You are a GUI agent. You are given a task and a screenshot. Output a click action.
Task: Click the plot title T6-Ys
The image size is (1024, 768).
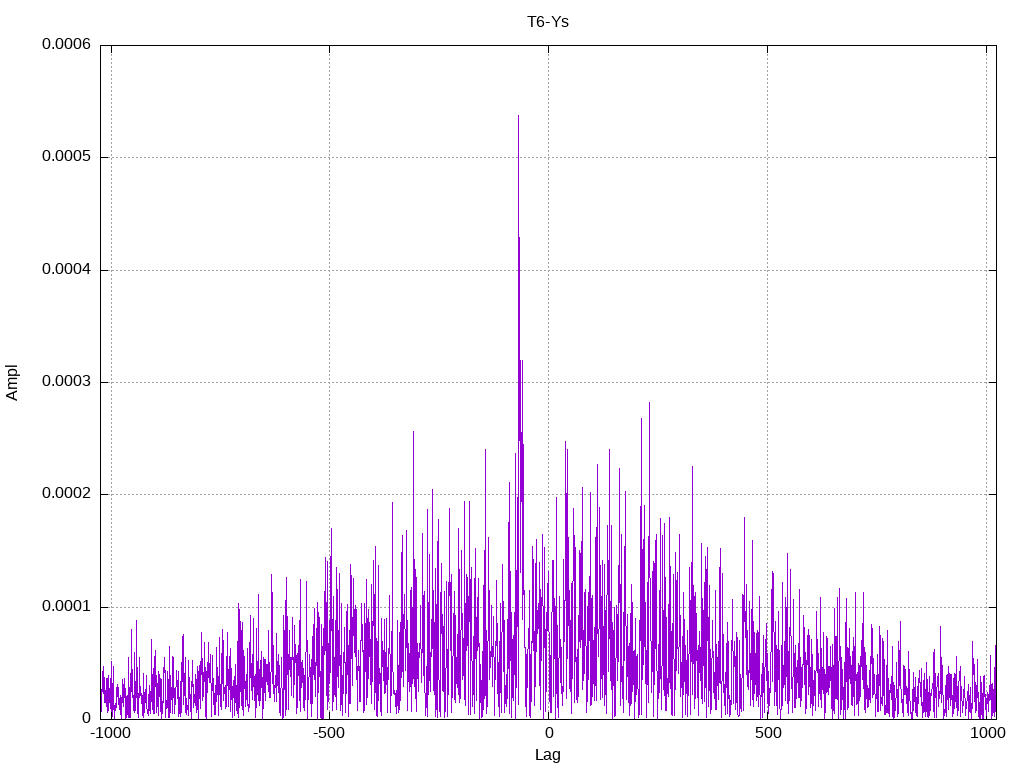(548, 22)
